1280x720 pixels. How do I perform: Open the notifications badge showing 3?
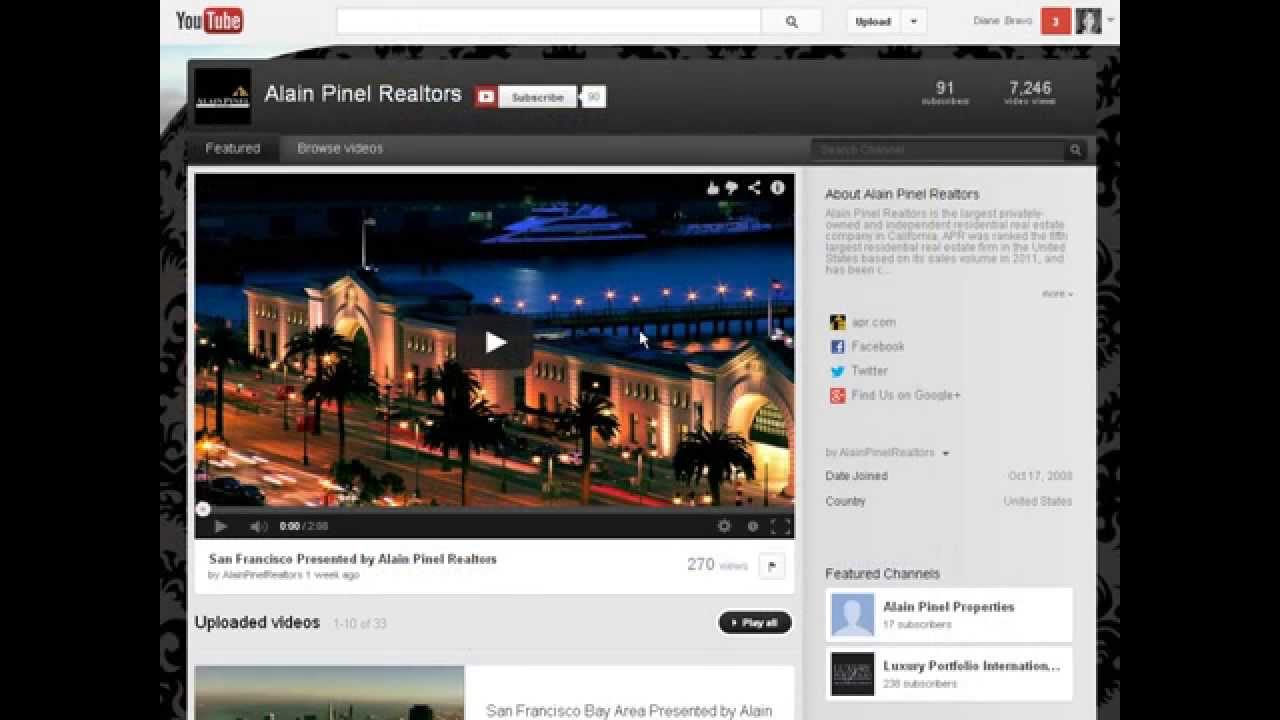tap(1055, 21)
